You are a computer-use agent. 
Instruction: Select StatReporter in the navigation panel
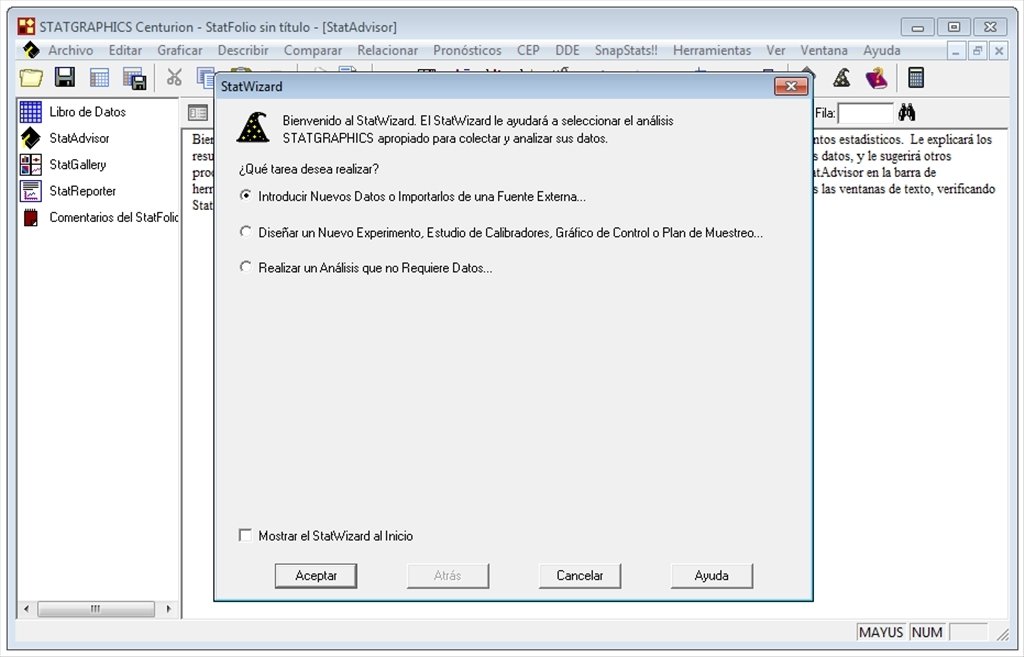[x=82, y=191]
